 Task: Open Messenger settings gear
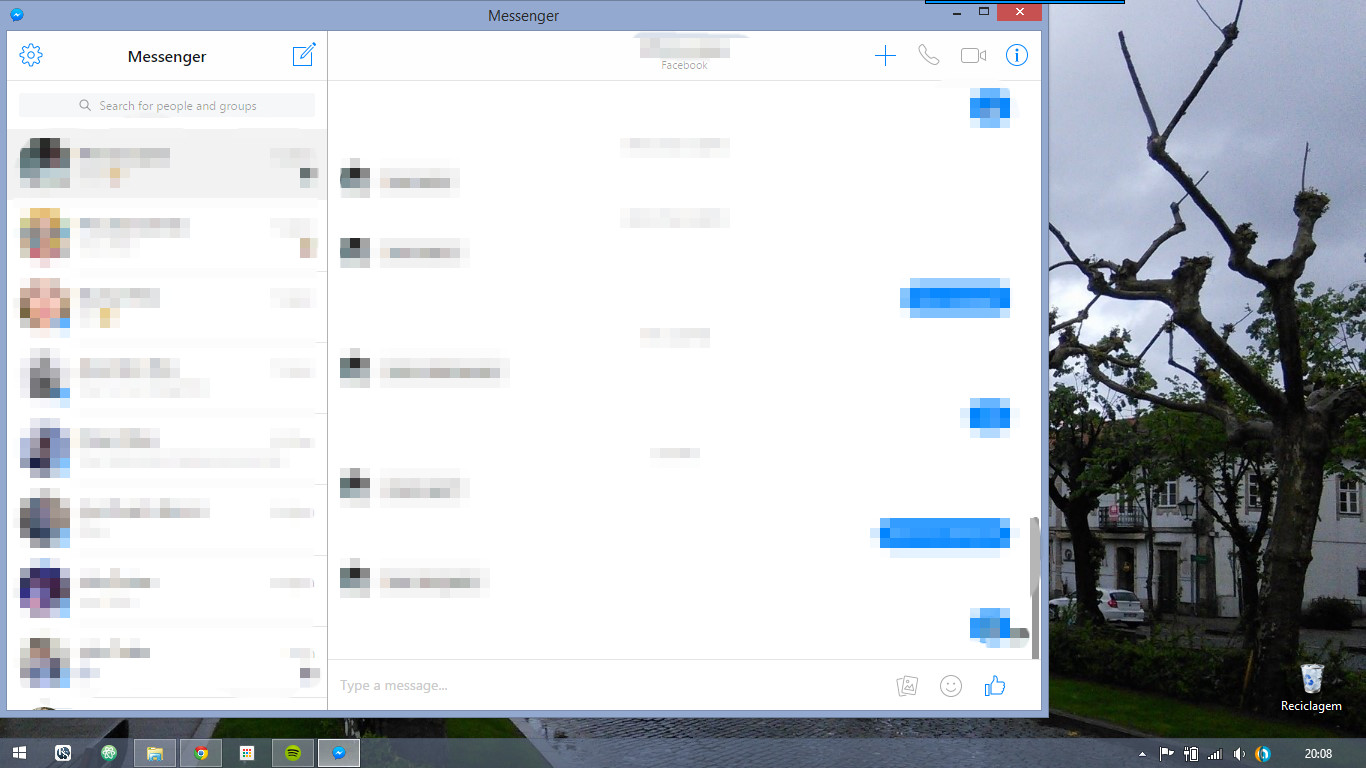[x=31, y=56]
